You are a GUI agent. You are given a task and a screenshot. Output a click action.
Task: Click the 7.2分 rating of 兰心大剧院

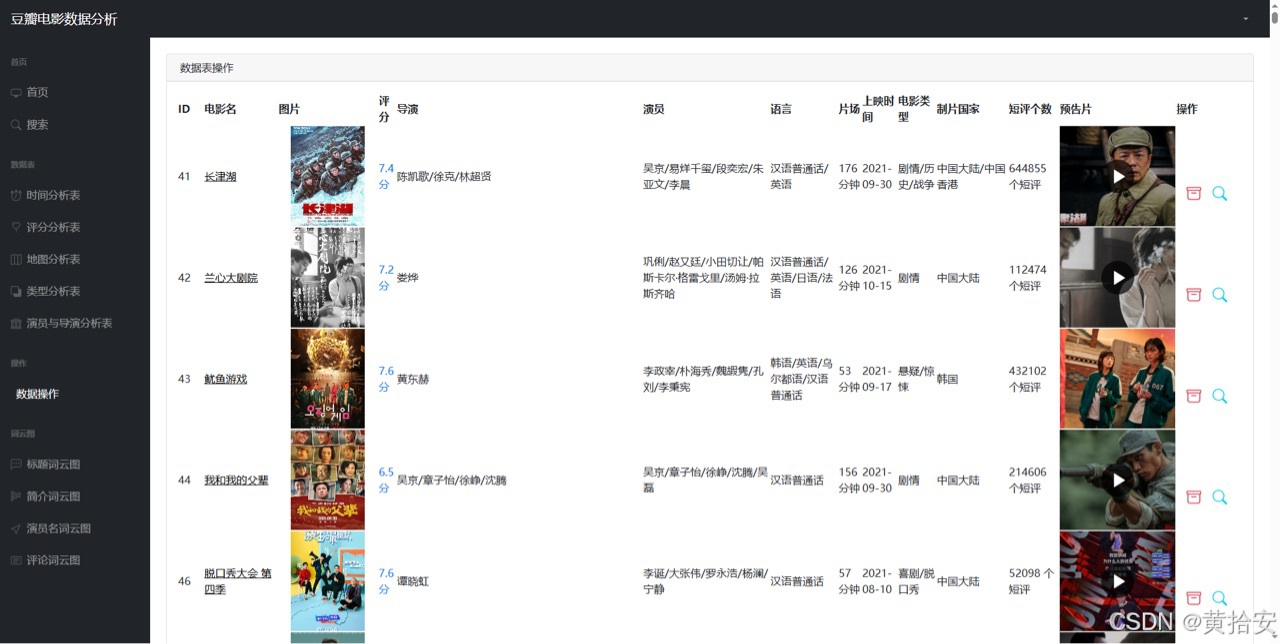point(386,278)
